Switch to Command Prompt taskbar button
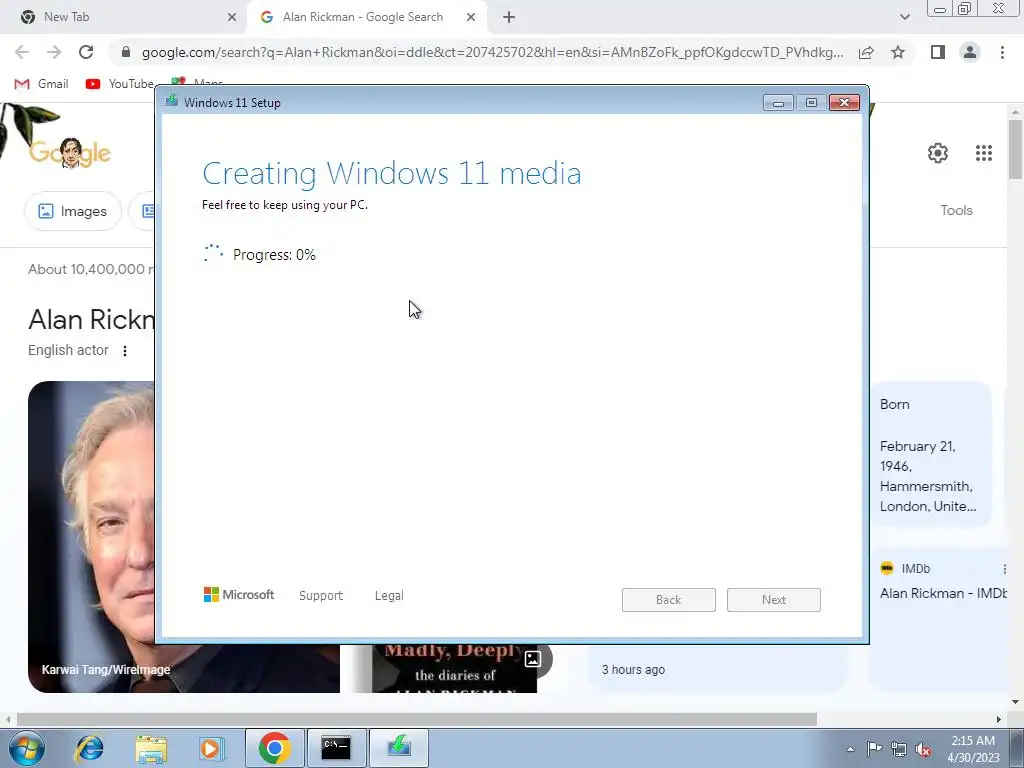Image resolution: width=1024 pixels, height=768 pixels. pyautogui.click(x=336, y=748)
